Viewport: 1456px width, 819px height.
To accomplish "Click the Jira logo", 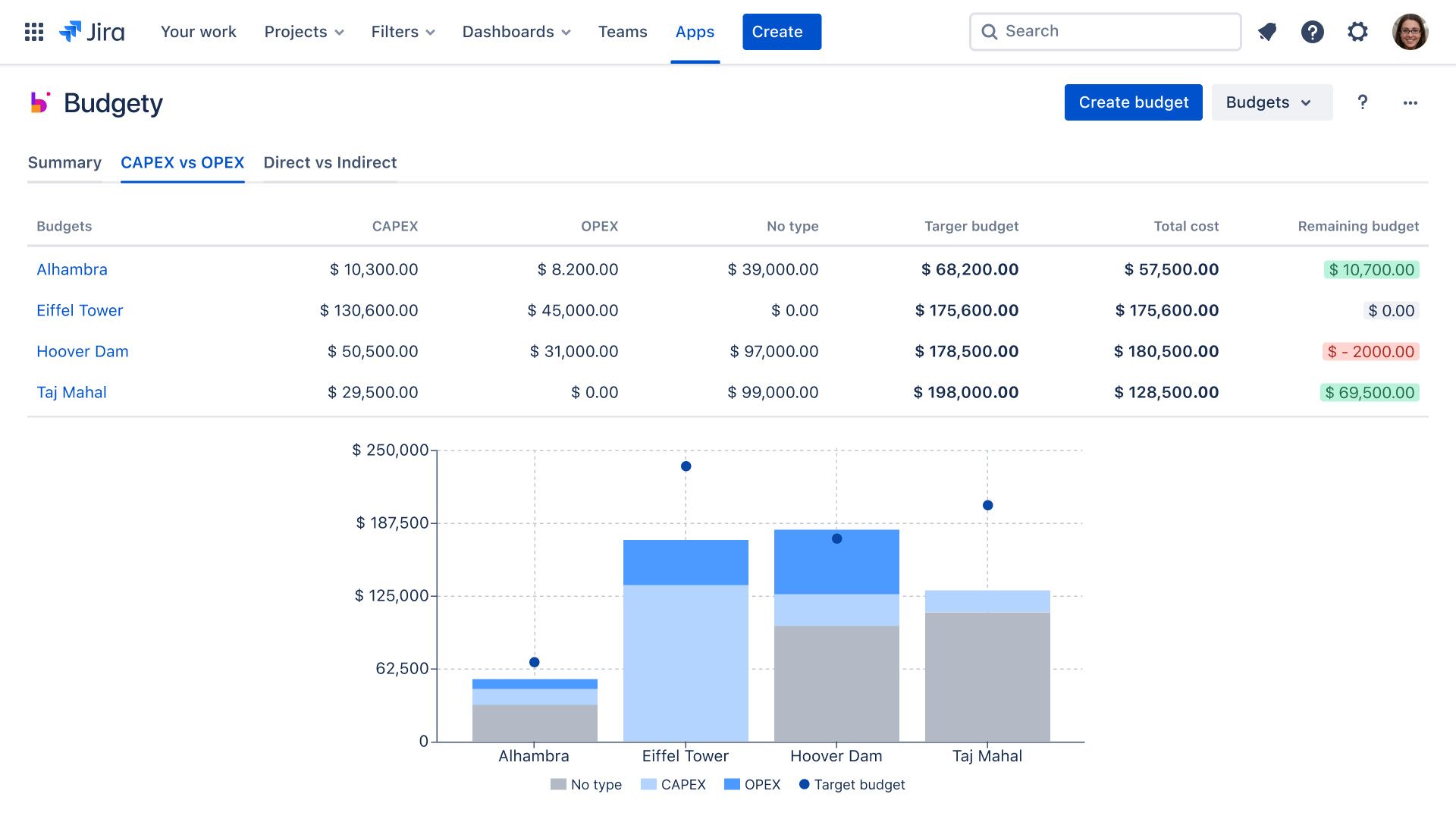I will [91, 32].
